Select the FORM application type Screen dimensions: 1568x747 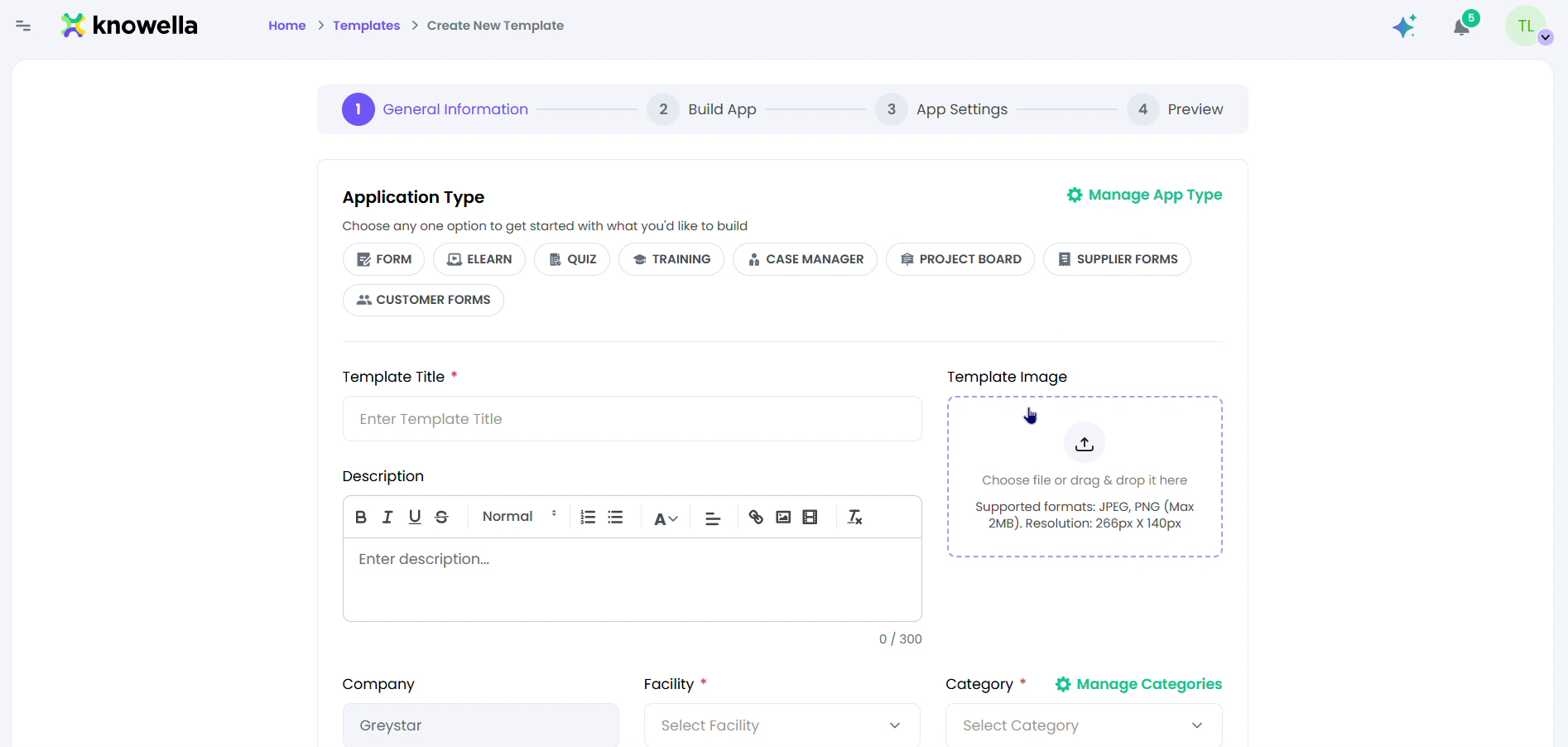click(x=383, y=259)
